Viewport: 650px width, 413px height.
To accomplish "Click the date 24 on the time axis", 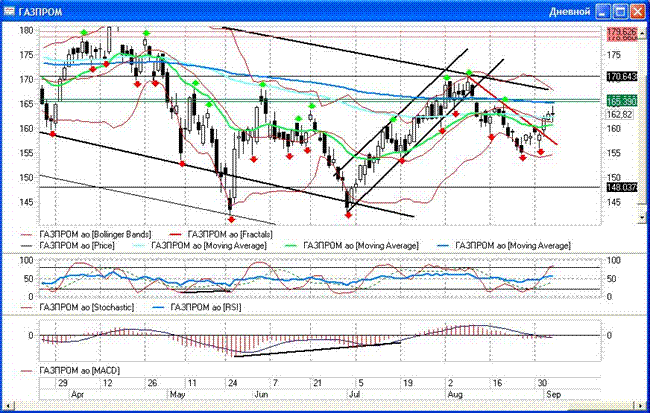I will click(233, 383).
